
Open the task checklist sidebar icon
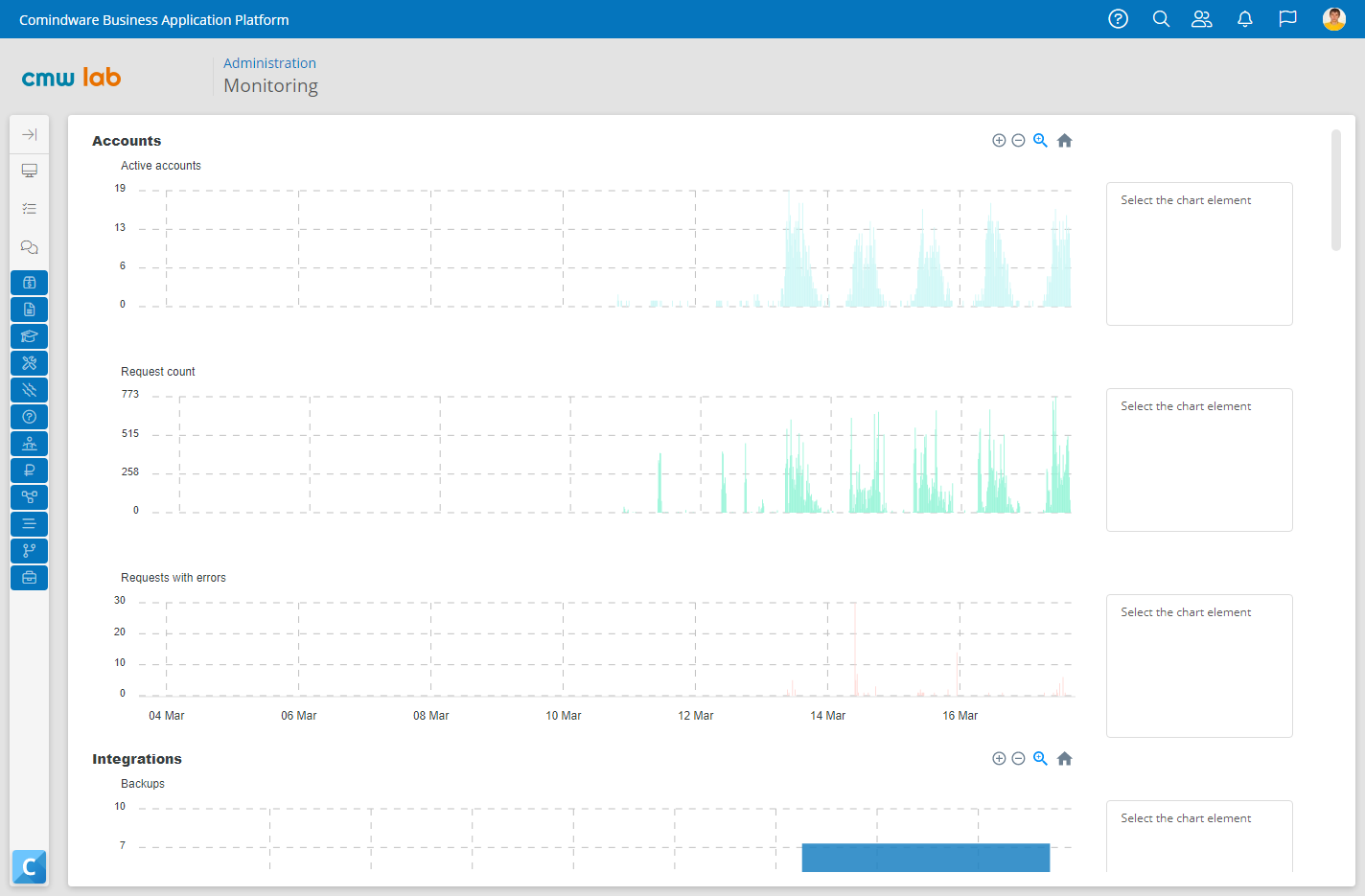click(x=30, y=208)
